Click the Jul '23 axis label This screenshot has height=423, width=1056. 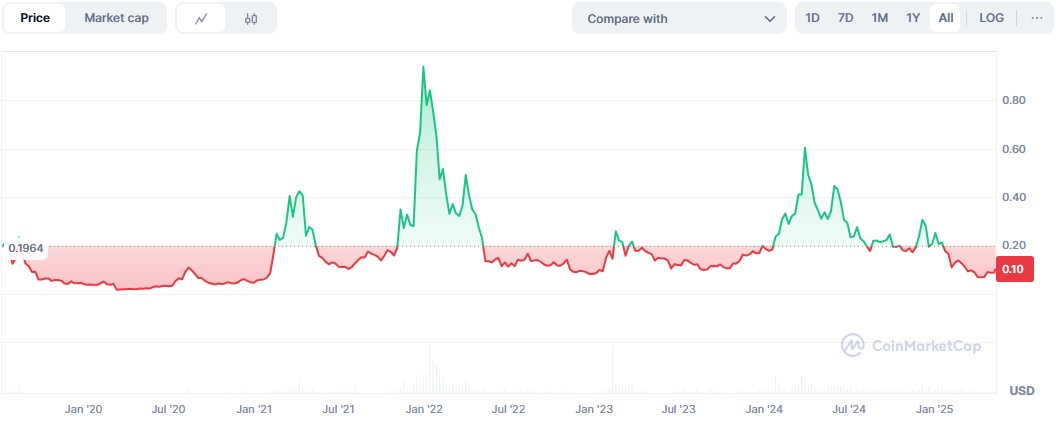pos(679,409)
